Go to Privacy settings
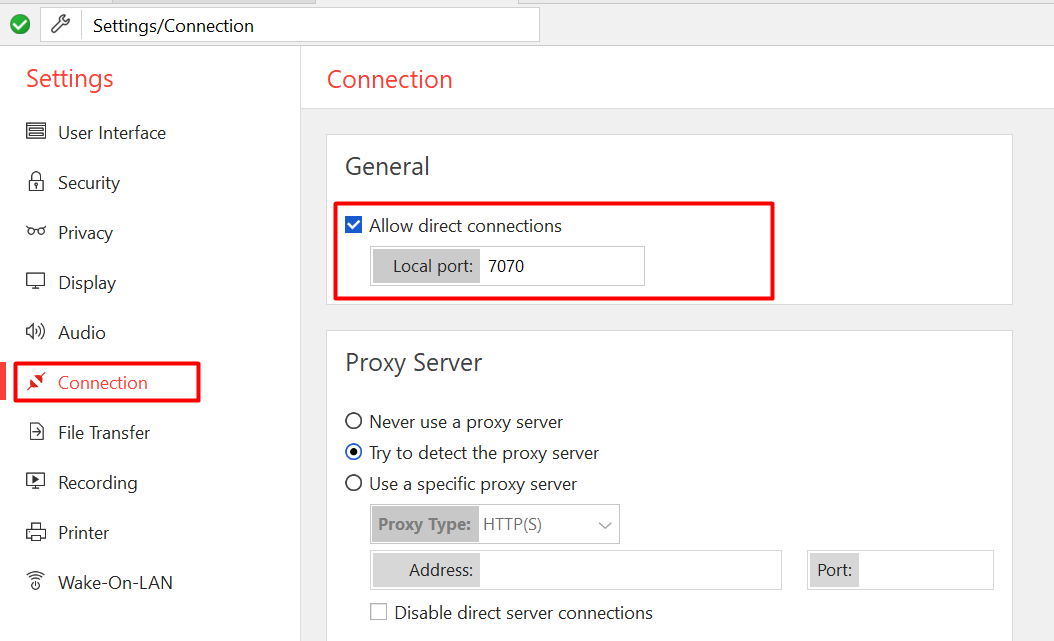Viewport: 1054px width, 641px height. coord(85,233)
